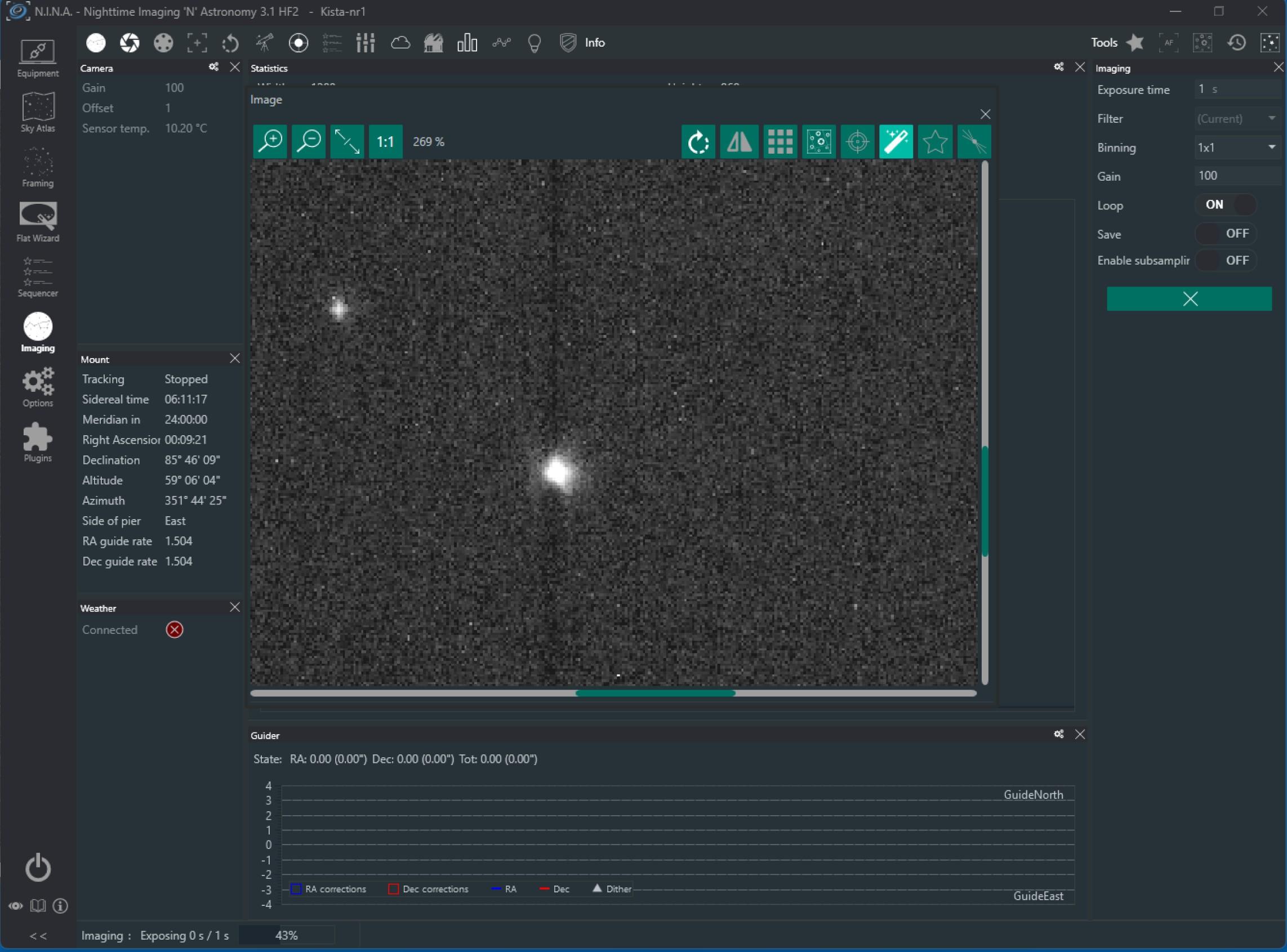Open the Info label in top toolbar
1287x952 pixels.
[594, 43]
